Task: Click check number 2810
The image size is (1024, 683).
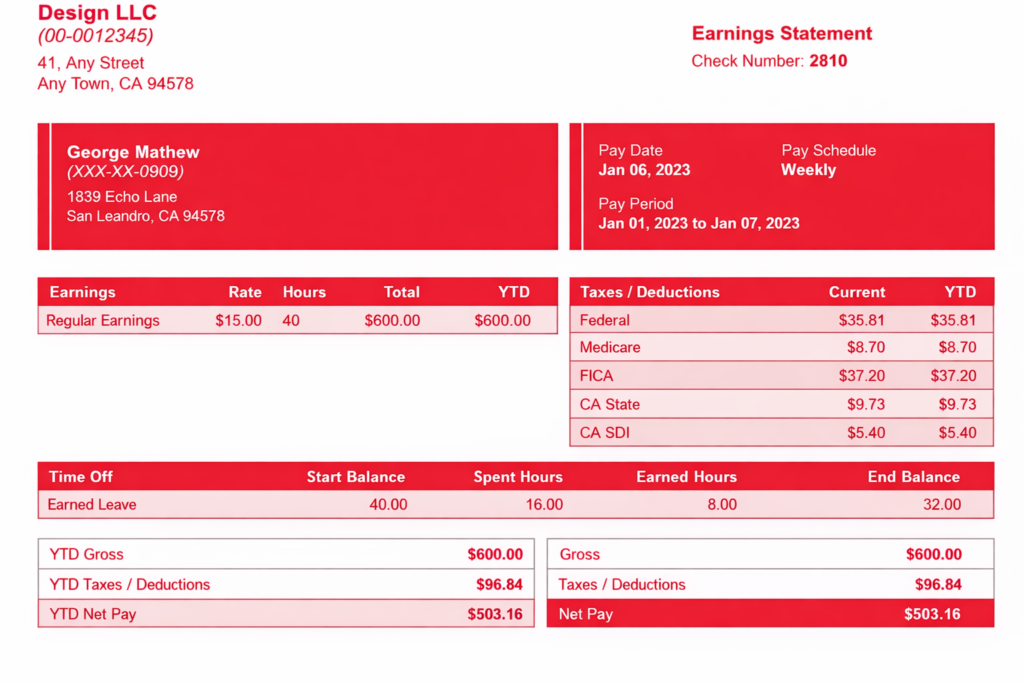Action: click(828, 61)
